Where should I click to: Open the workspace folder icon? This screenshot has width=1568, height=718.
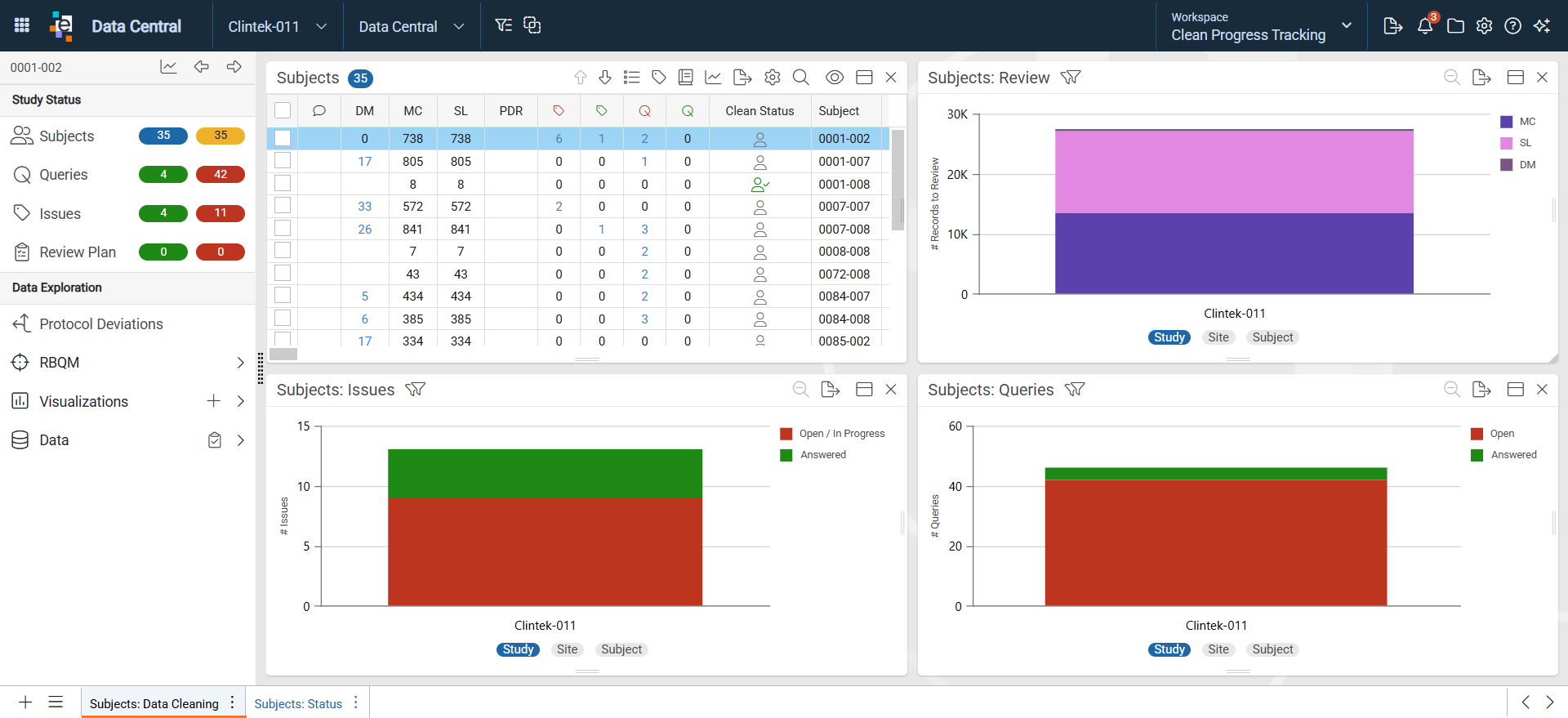[x=1455, y=26]
